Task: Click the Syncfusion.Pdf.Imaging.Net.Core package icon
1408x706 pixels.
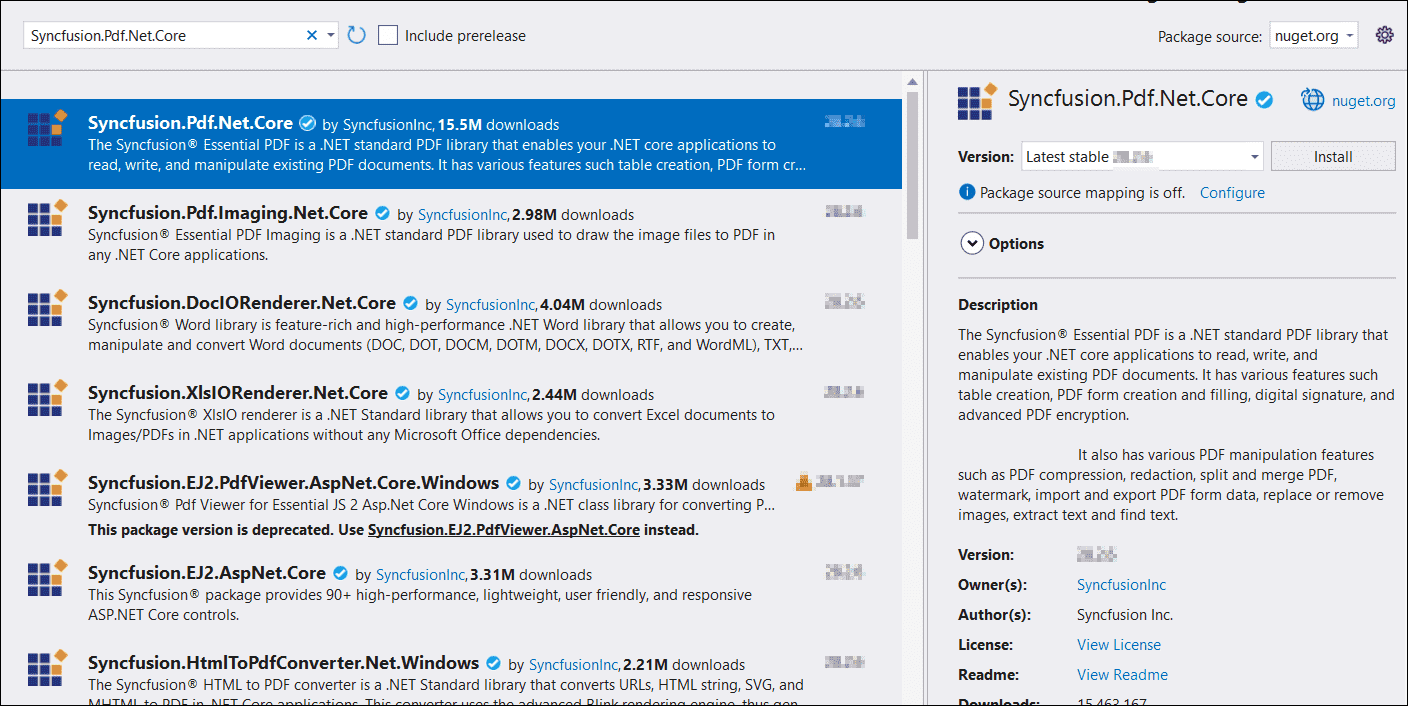Action: 47,218
